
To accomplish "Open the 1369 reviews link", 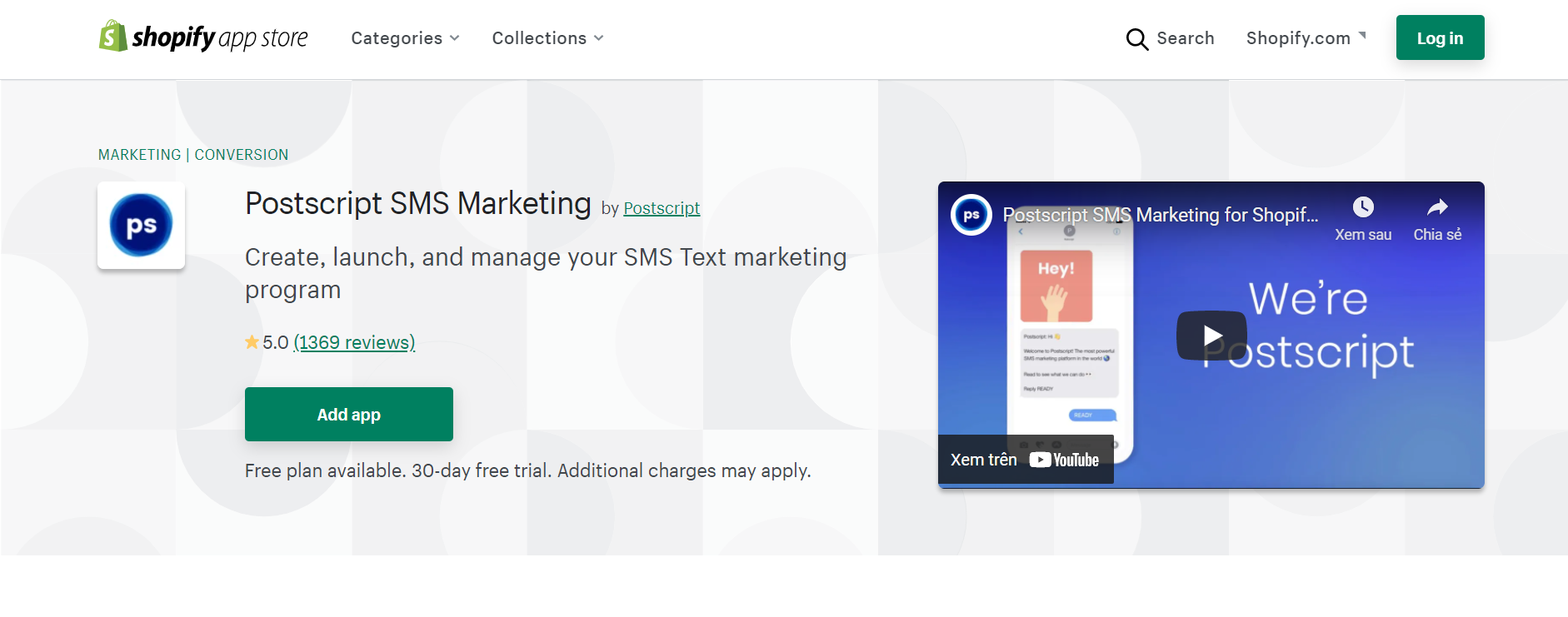I will click(354, 342).
